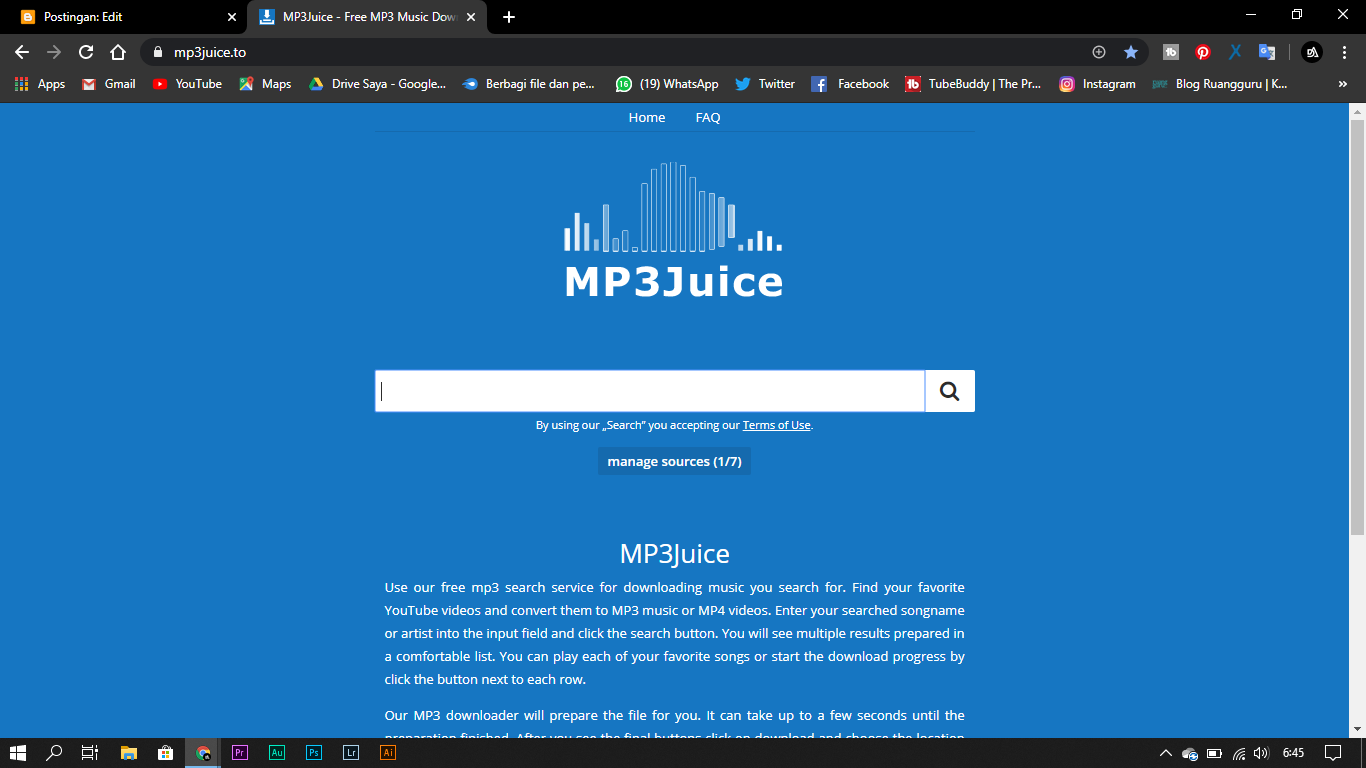Open the TubeBuddy | The Pr... bookmark
This screenshot has width=1366, height=768.
point(973,84)
